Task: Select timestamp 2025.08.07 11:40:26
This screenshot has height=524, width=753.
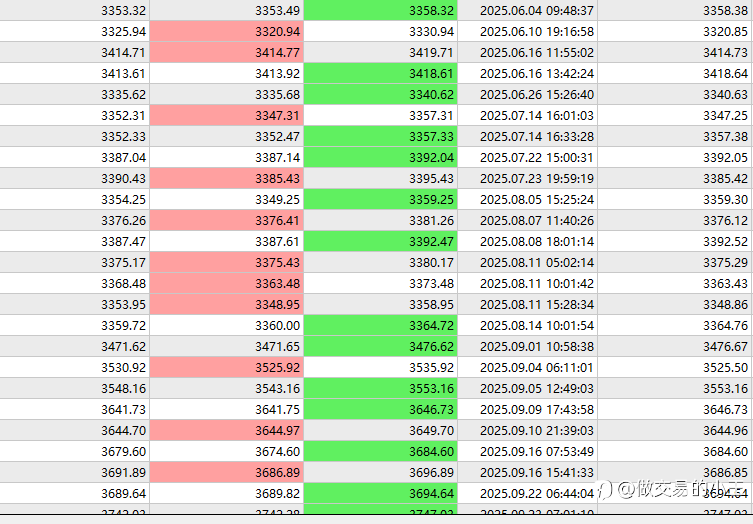Action: coord(537,220)
